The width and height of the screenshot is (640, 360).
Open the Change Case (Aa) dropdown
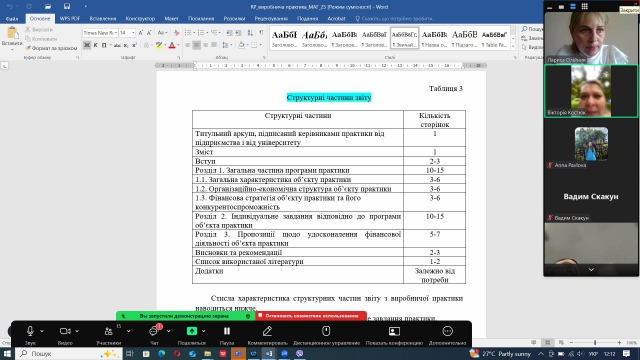click(162, 33)
